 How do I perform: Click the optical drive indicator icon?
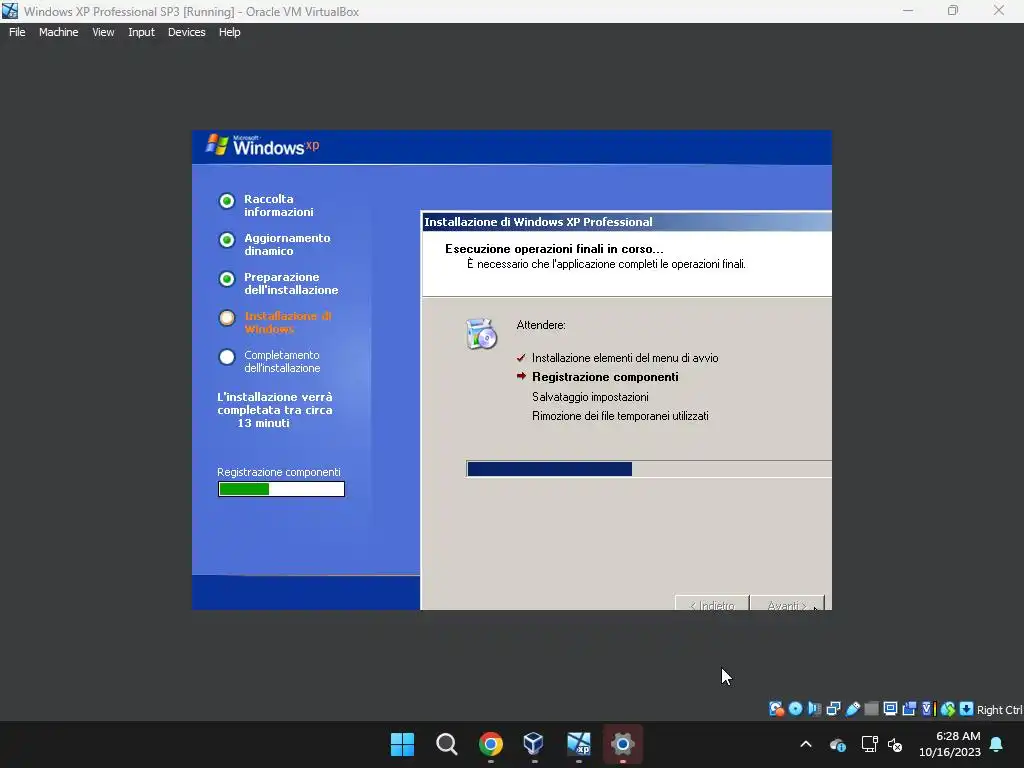pos(795,709)
